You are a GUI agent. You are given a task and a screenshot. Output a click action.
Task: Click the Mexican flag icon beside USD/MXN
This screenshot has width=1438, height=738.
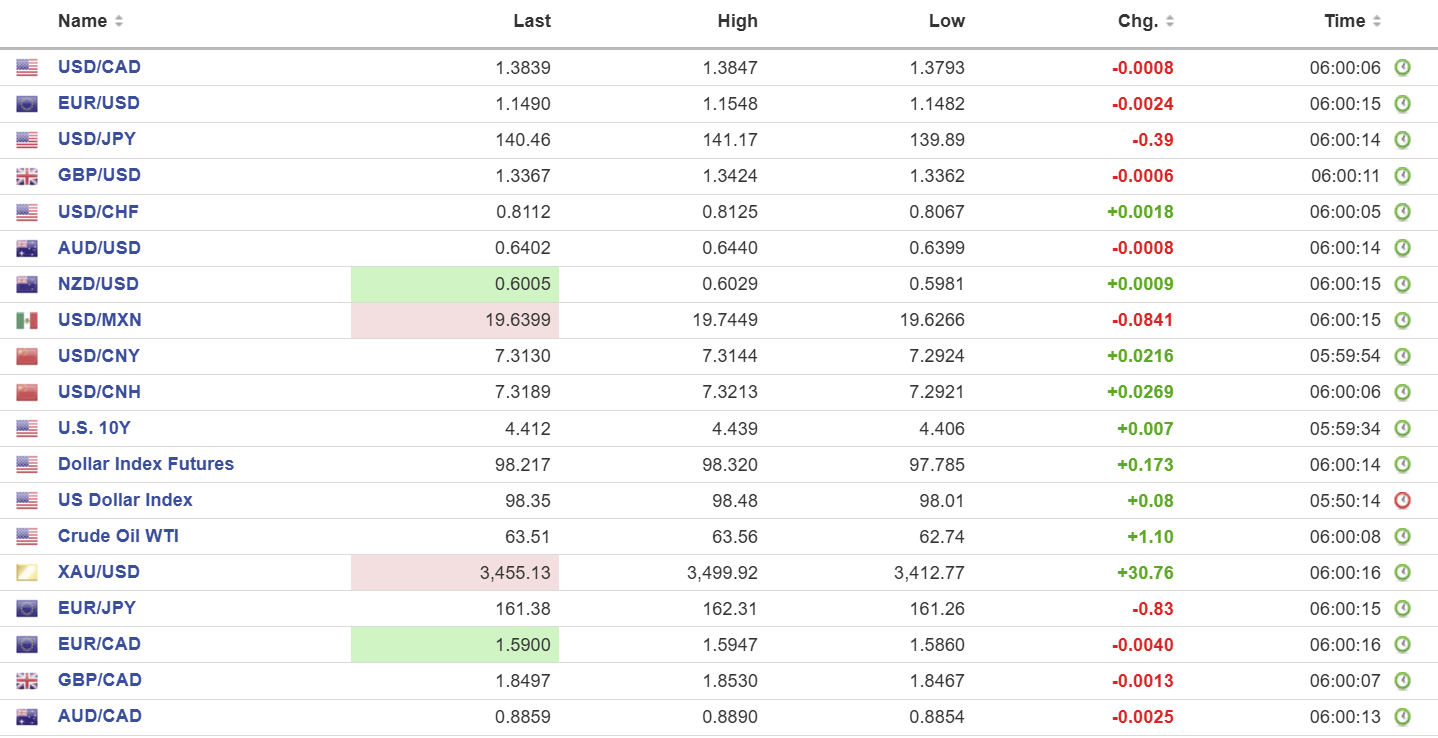click(x=27, y=321)
